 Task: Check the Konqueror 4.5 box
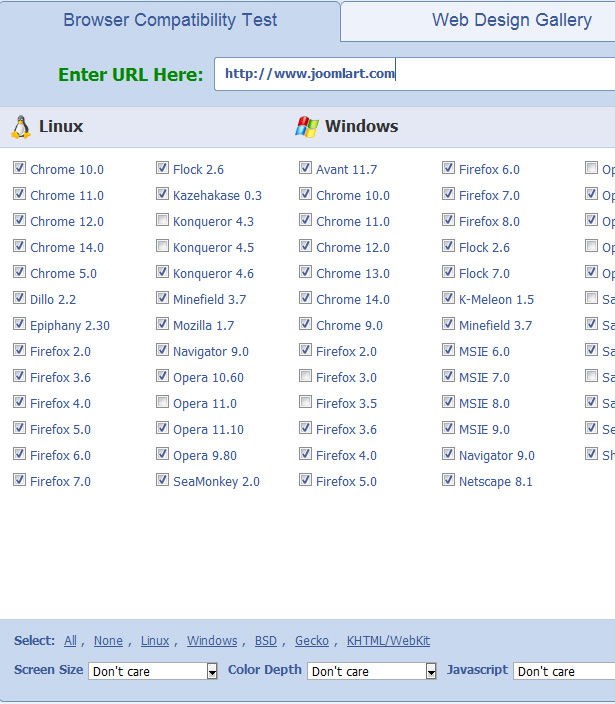pyautogui.click(x=162, y=246)
